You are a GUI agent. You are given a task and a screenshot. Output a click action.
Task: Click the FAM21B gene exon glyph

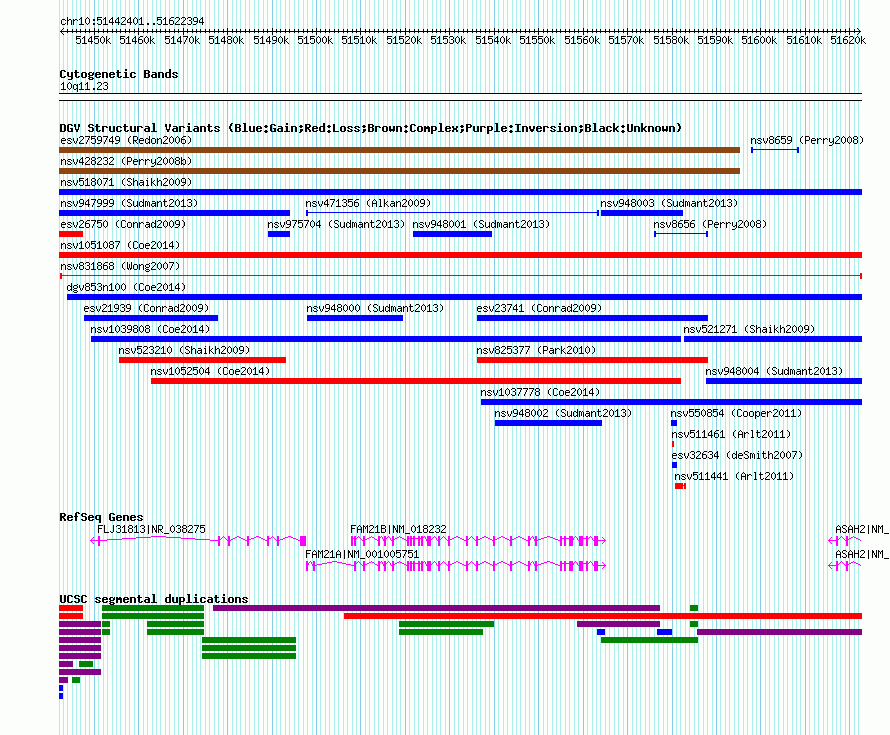tap(478, 541)
